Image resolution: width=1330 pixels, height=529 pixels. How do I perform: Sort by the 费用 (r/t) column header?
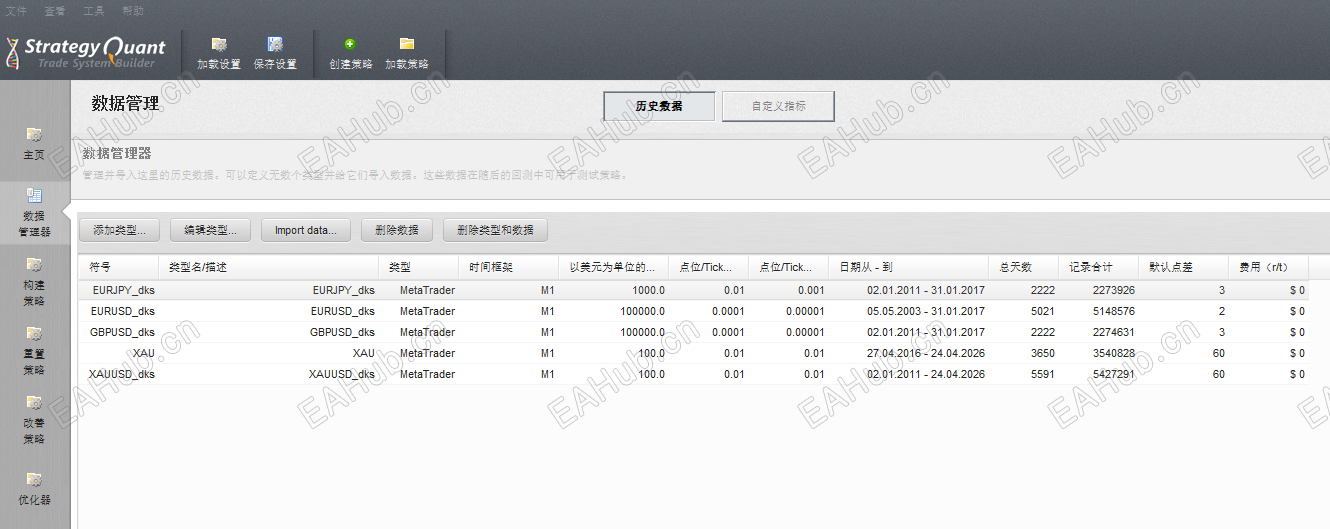click(1268, 267)
